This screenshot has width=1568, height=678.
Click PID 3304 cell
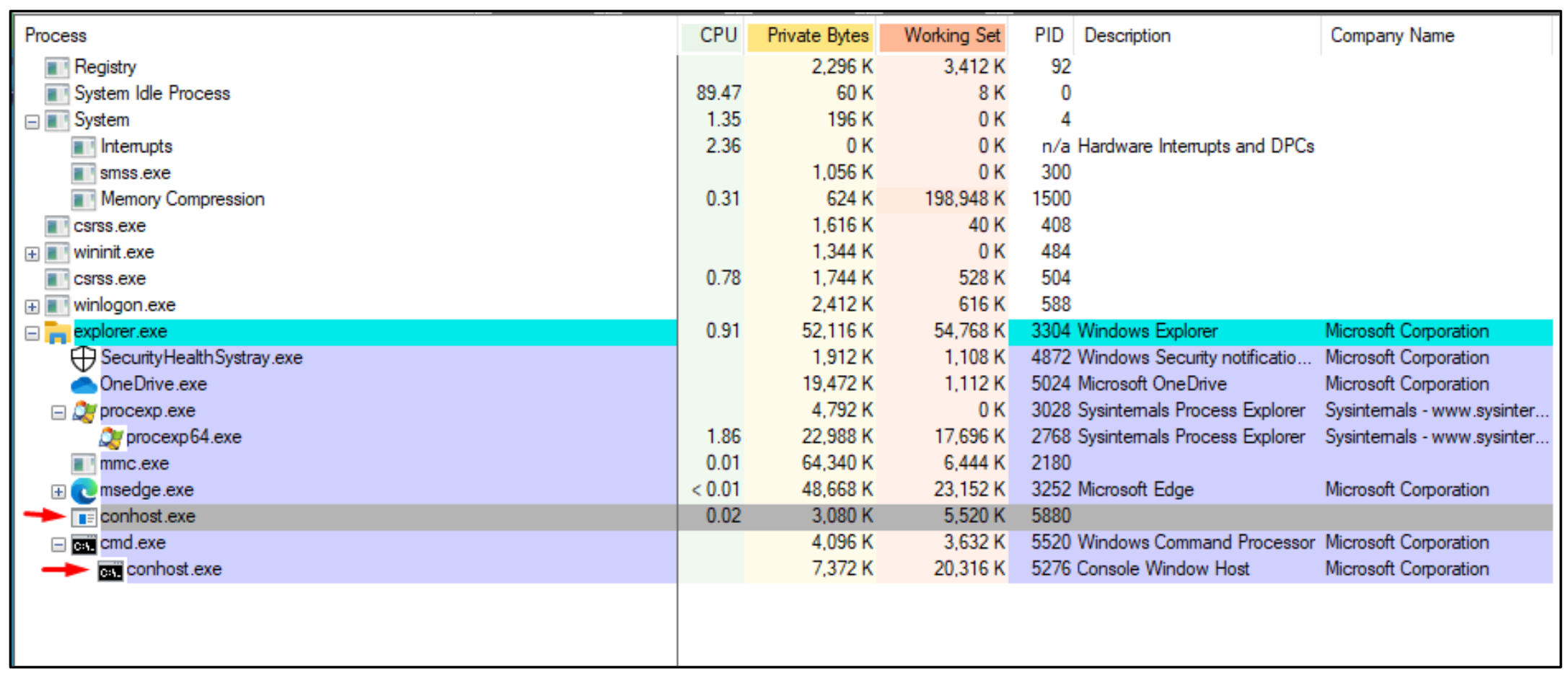(1051, 332)
